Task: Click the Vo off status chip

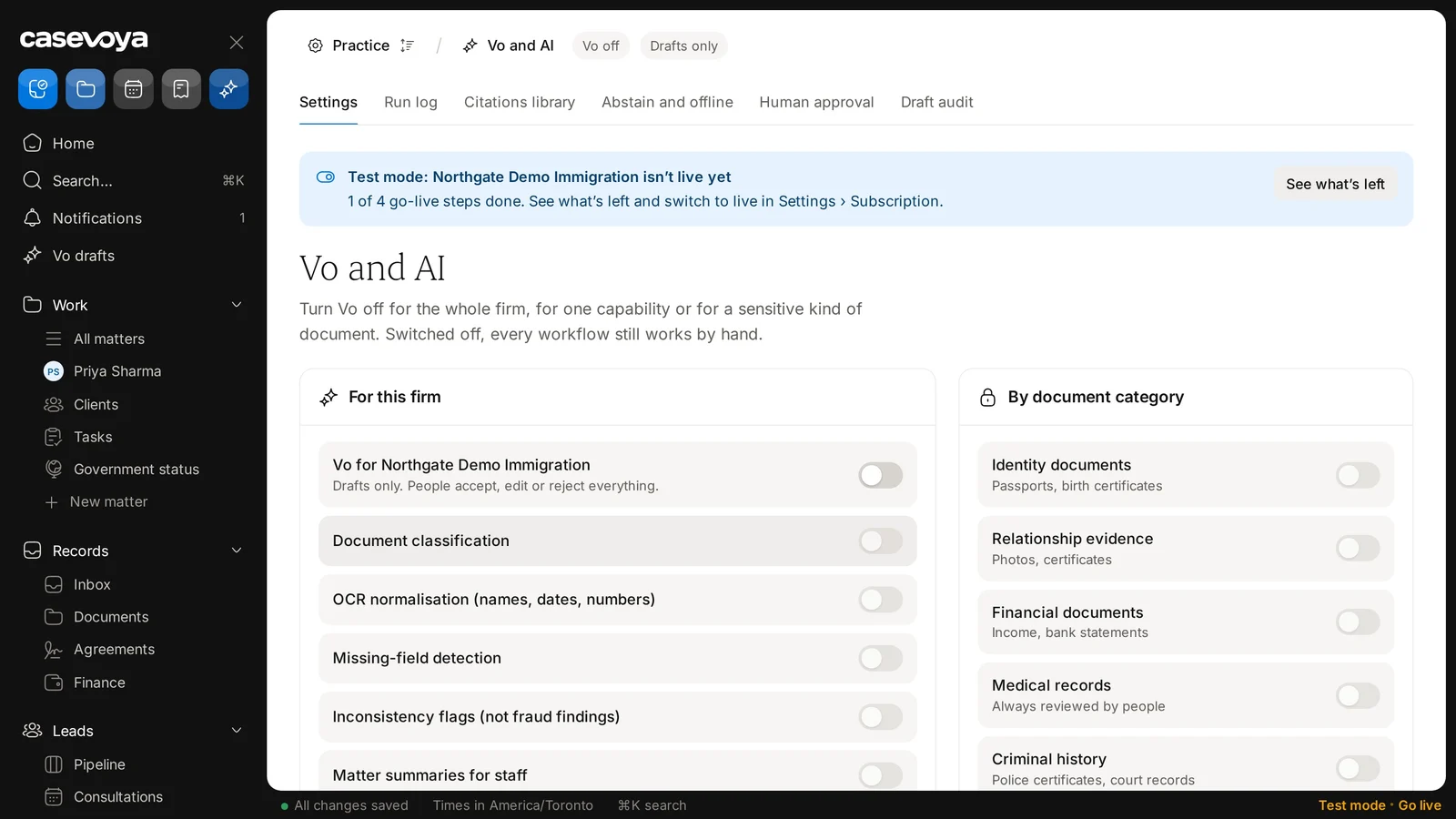Action: [601, 45]
